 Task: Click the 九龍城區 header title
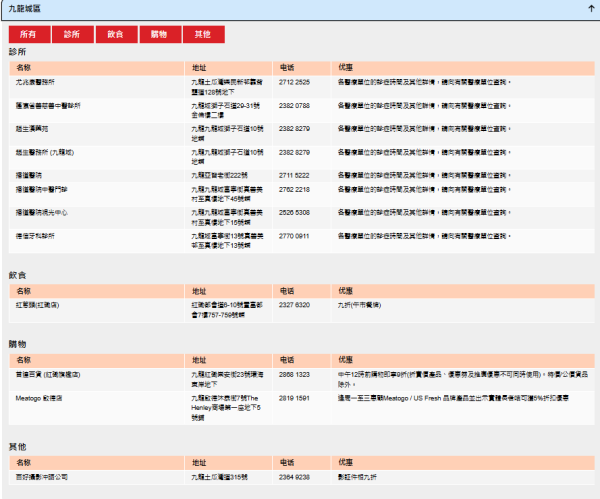(x=24, y=8)
